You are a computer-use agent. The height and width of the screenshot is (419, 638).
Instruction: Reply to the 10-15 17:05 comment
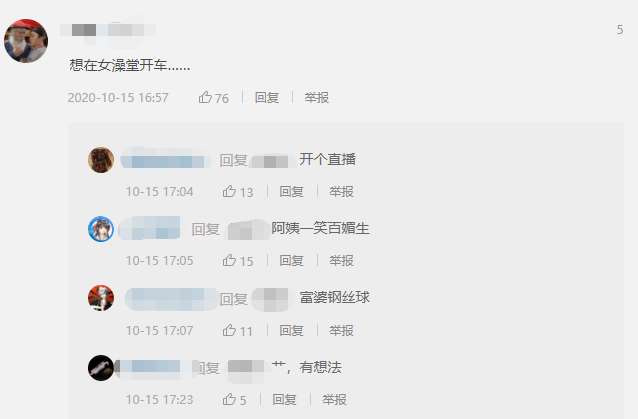pyautogui.click(x=291, y=261)
